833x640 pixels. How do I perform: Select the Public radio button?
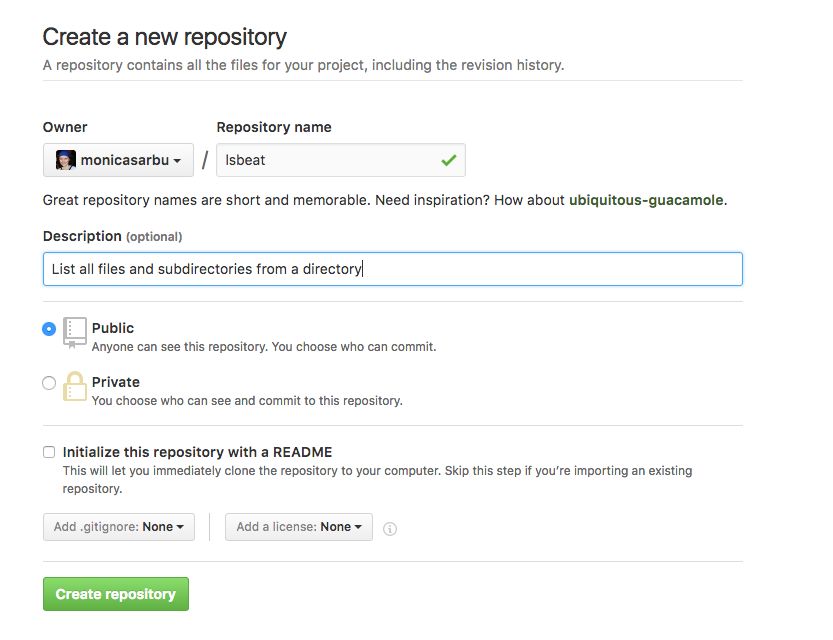[49, 329]
